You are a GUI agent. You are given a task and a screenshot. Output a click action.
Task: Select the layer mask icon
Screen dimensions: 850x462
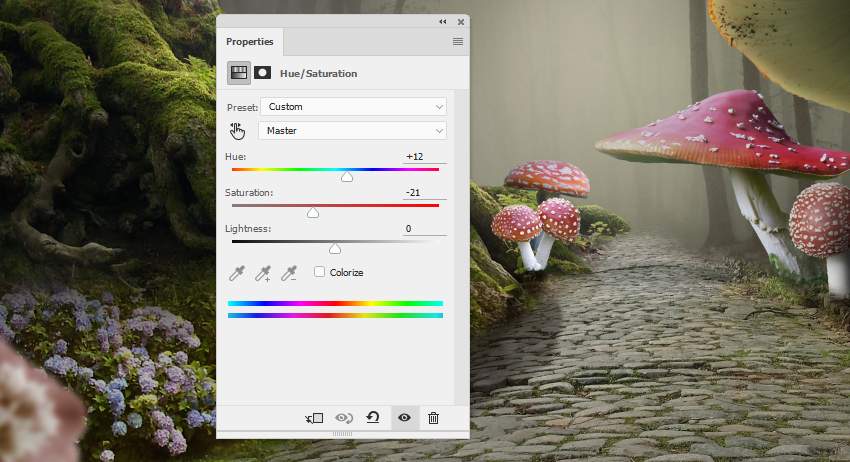262,73
